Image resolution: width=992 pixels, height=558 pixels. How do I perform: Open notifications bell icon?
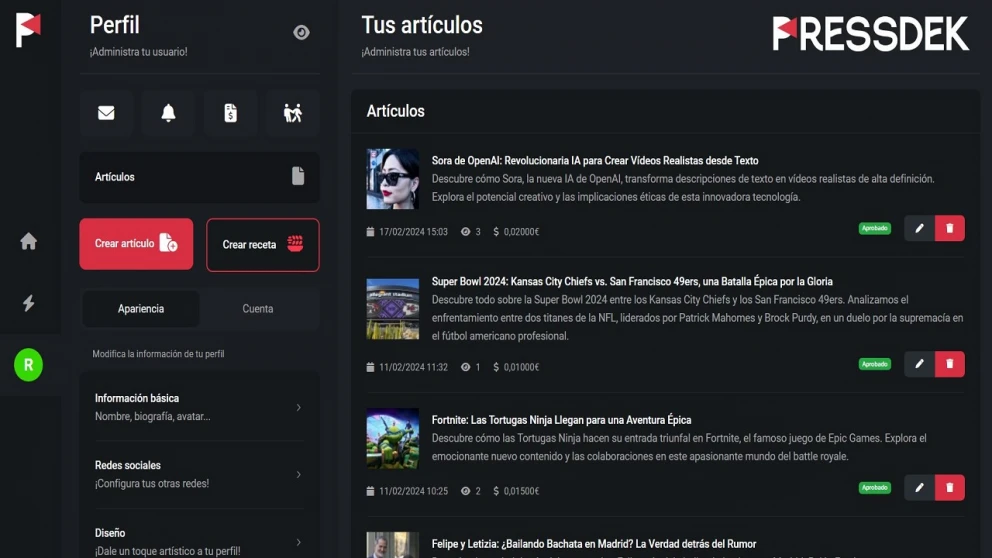pos(168,113)
